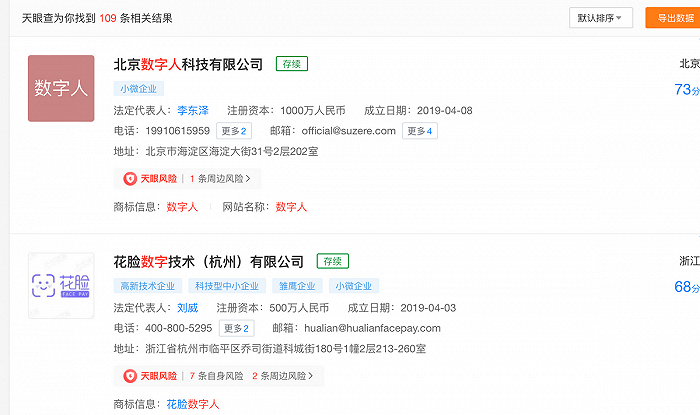Click 天眼风险 shield icon for 花脸数字技术
The width and height of the screenshot is (700, 415).
pos(130,376)
